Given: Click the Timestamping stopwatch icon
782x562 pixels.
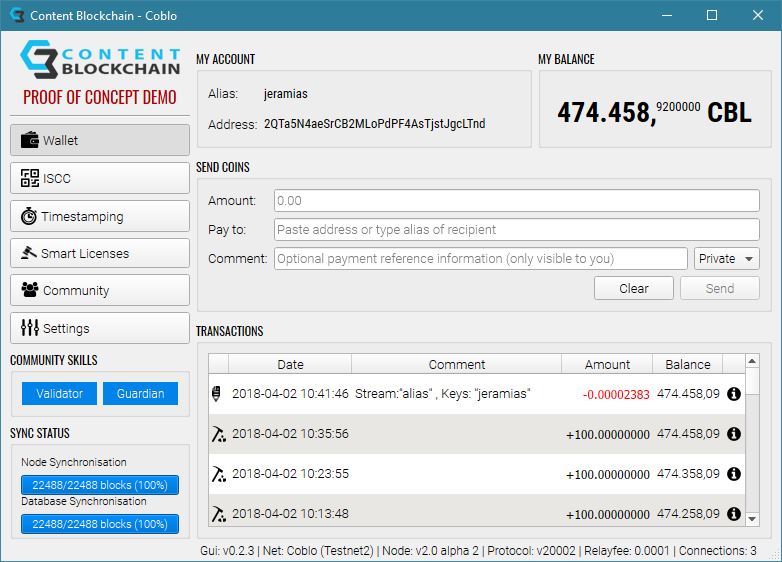Looking at the screenshot, I should (28, 216).
